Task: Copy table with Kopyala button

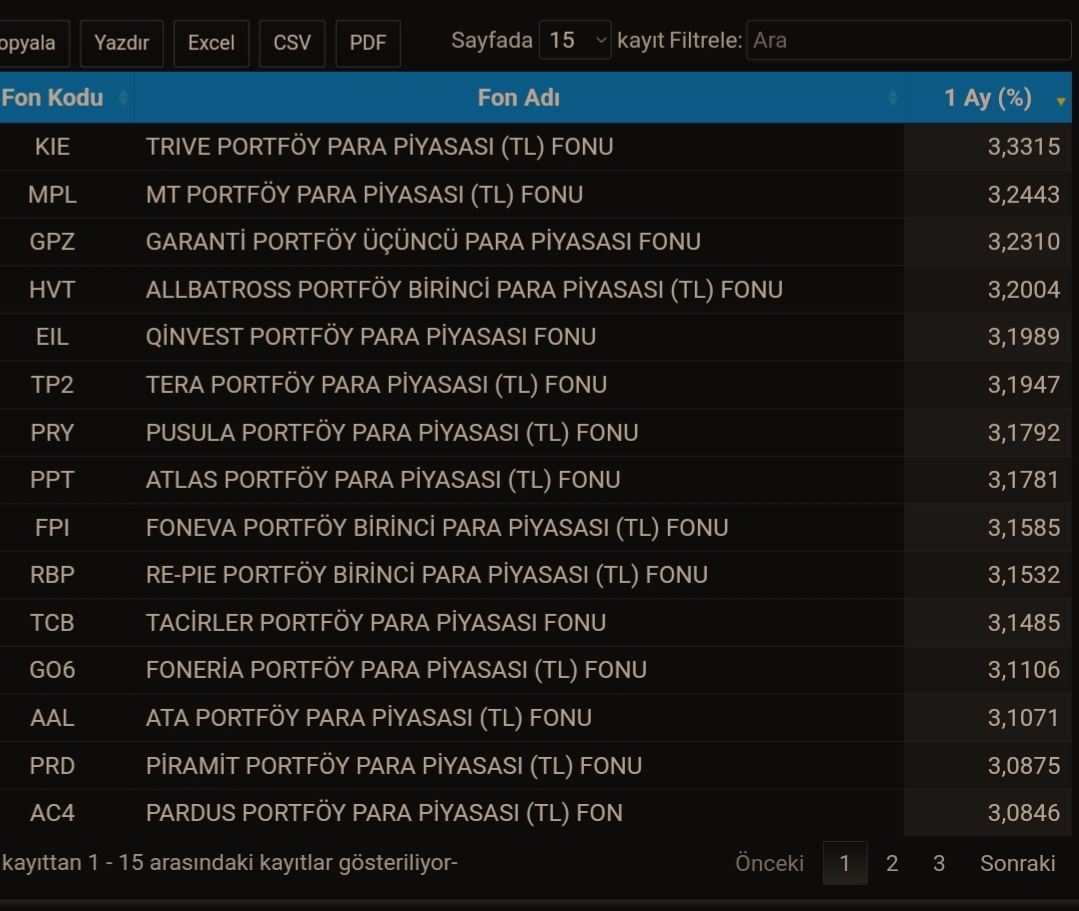Action: click(31, 43)
